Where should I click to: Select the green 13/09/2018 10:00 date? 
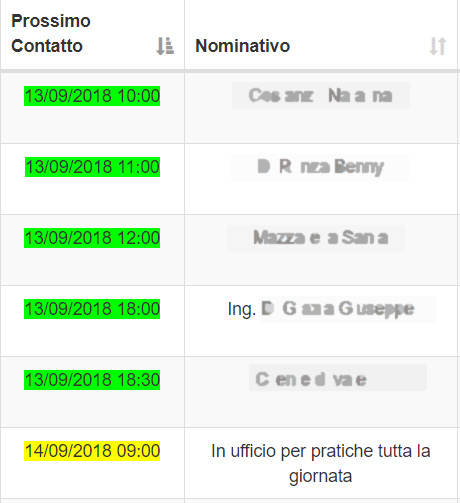(x=92, y=96)
